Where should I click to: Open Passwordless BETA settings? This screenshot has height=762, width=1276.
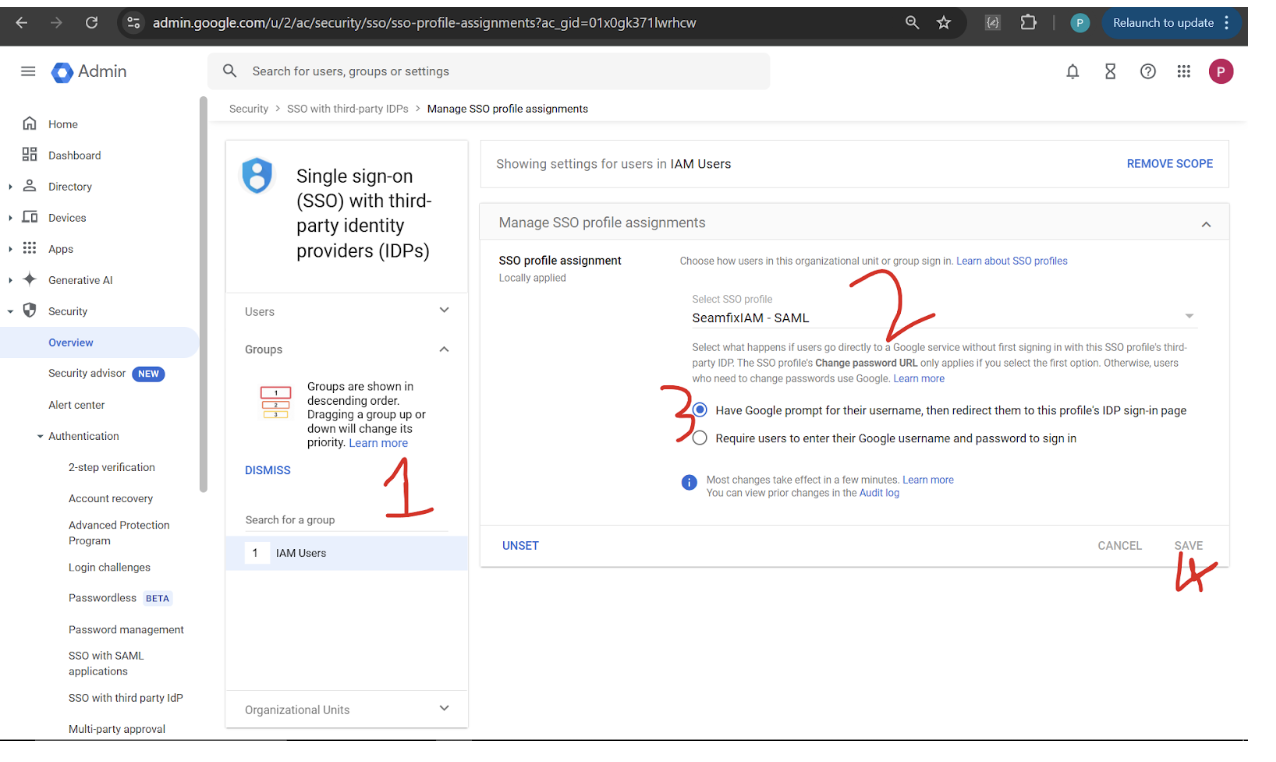coord(120,598)
